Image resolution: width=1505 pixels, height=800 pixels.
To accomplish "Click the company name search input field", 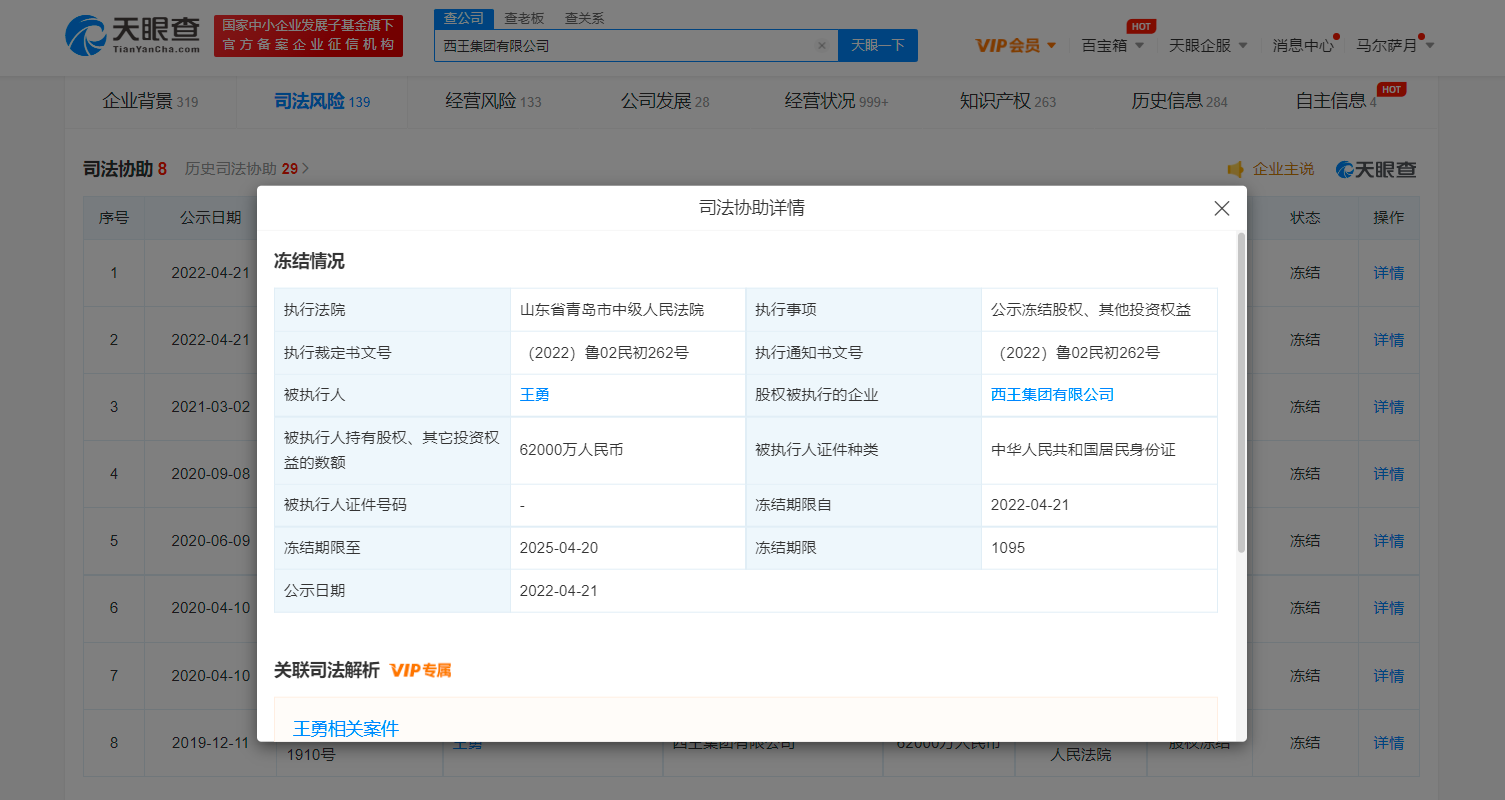I will 620,46.
